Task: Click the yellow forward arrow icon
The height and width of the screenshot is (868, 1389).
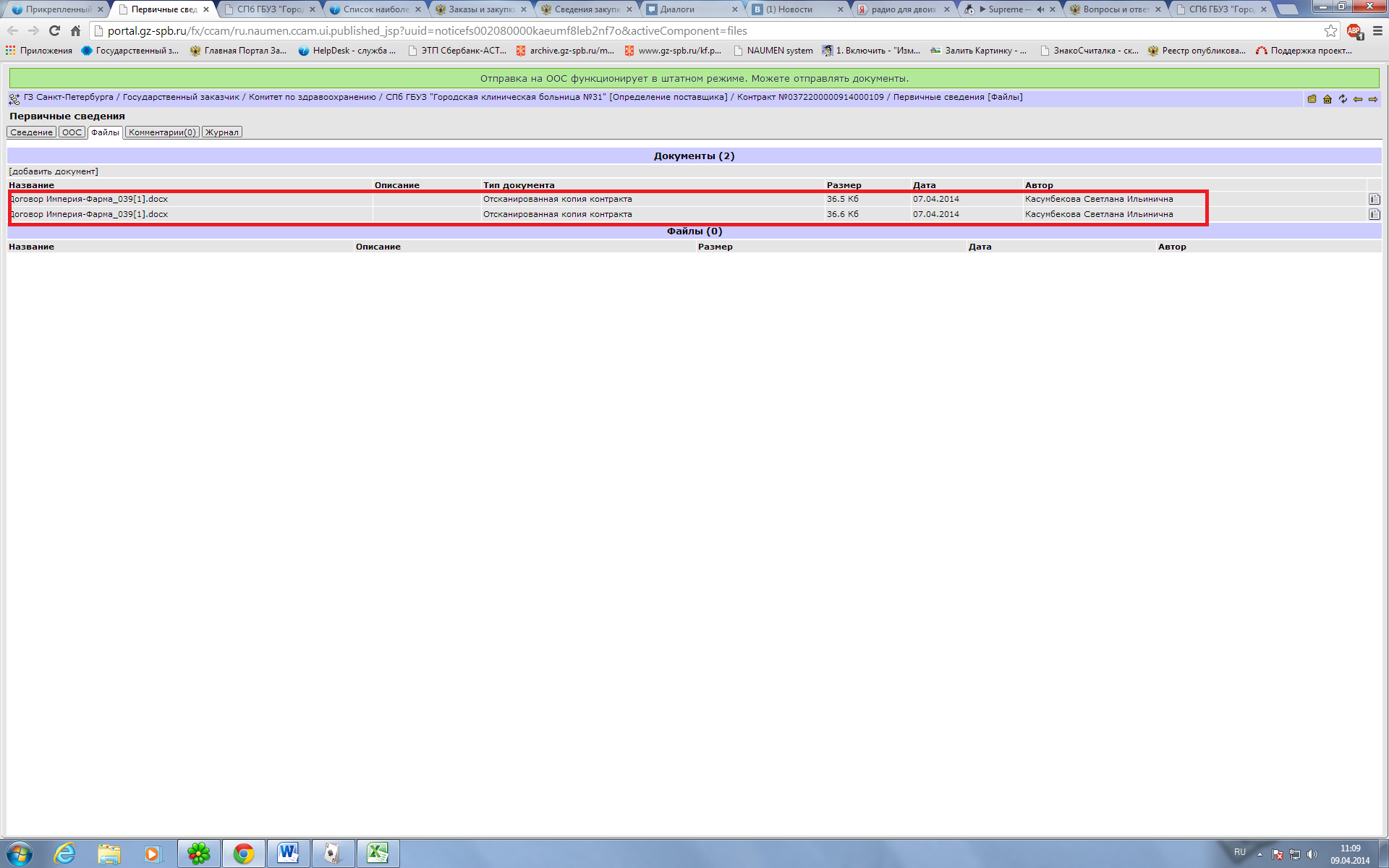Action: (1373, 99)
